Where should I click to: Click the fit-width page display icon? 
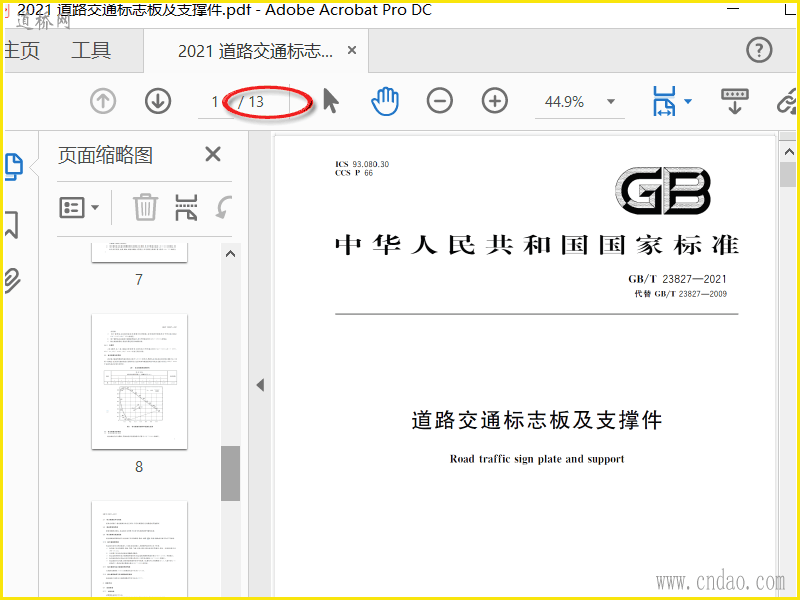coord(664,101)
